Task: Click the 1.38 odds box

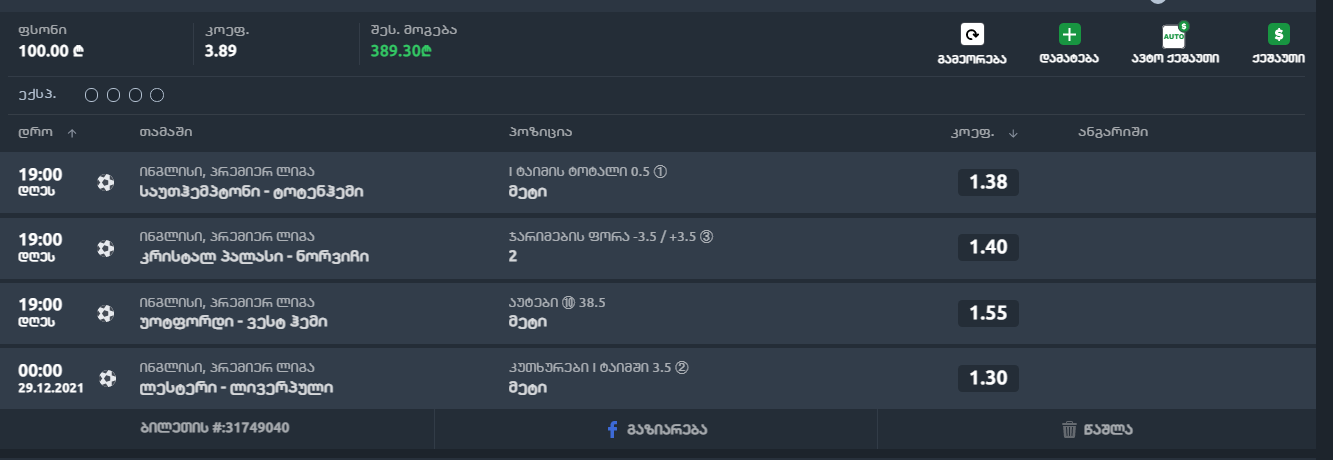Action: (988, 182)
